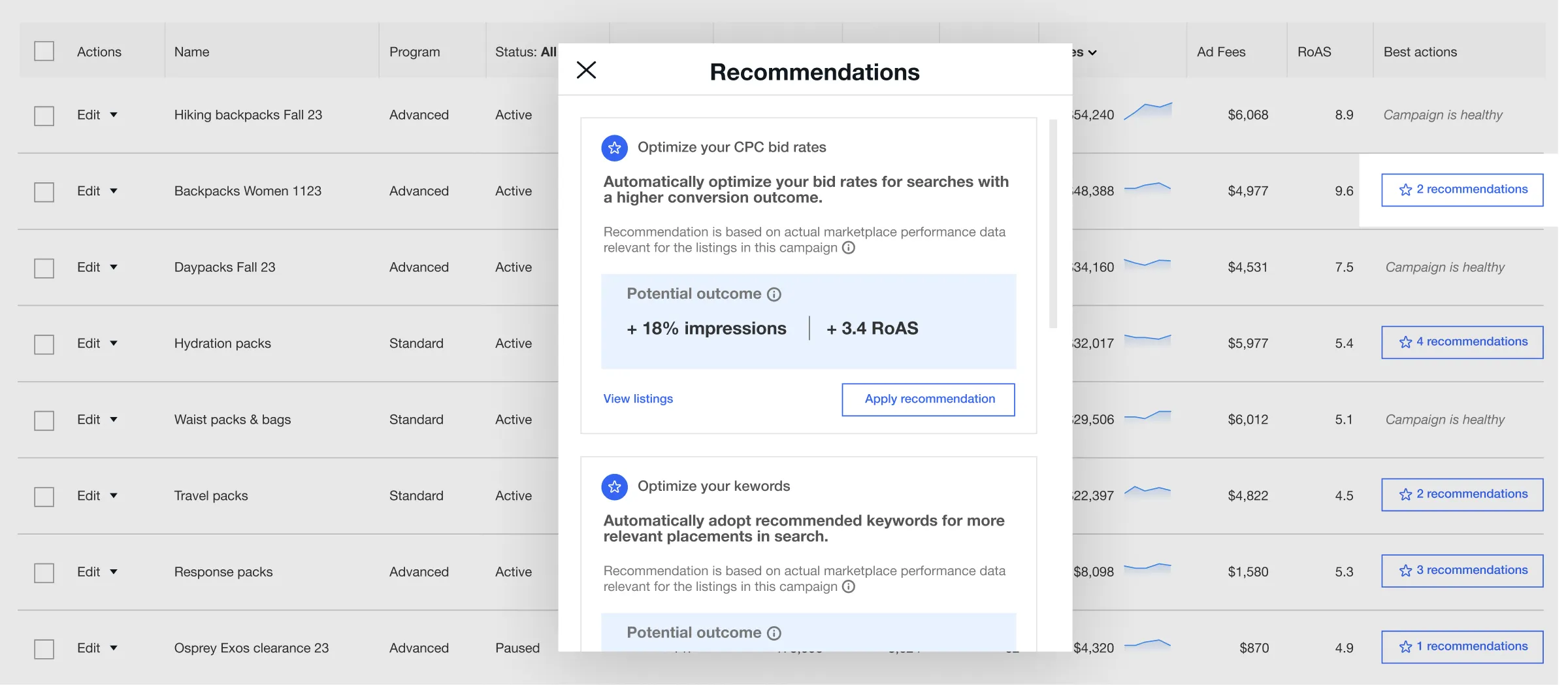Open info icon next to first Potential outcome
The image size is (1568, 685).
(x=774, y=294)
